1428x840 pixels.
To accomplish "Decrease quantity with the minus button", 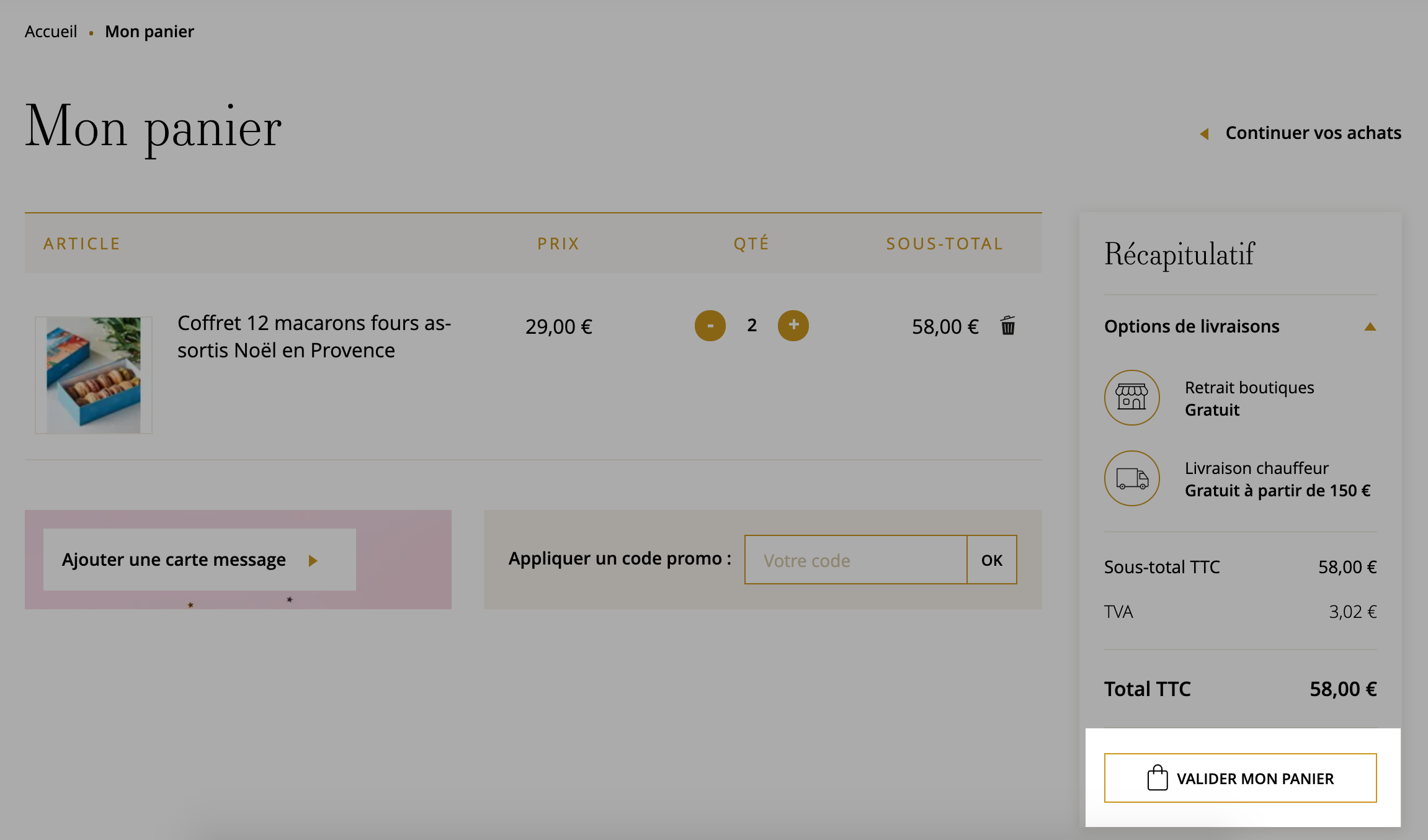I will (x=710, y=326).
